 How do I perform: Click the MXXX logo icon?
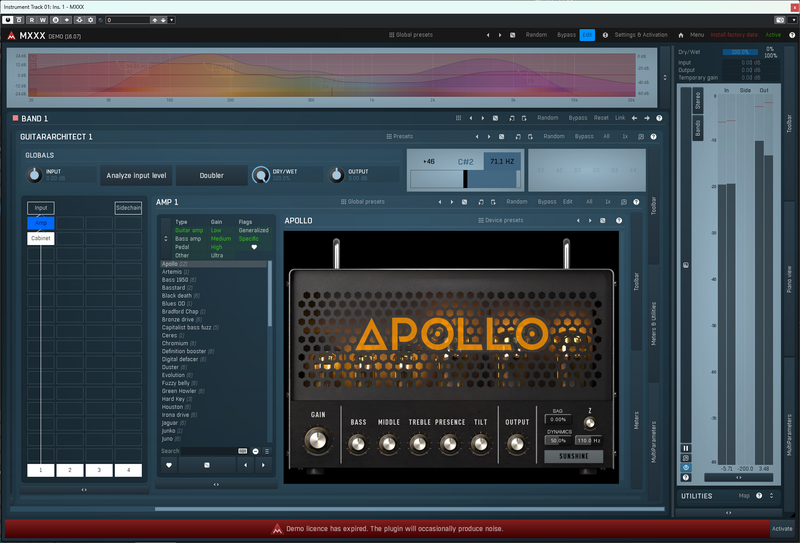tap(11, 35)
